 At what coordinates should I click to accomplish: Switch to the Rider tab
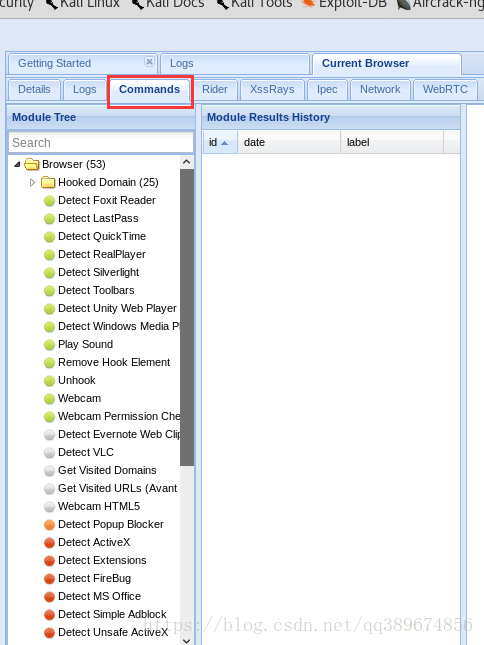[x=215, y=89]
